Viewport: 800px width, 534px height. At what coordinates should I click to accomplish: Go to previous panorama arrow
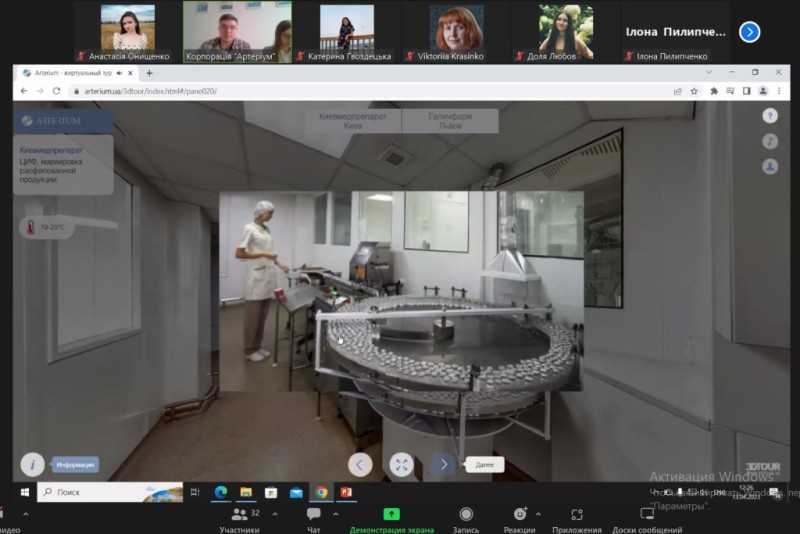[360, 465]
